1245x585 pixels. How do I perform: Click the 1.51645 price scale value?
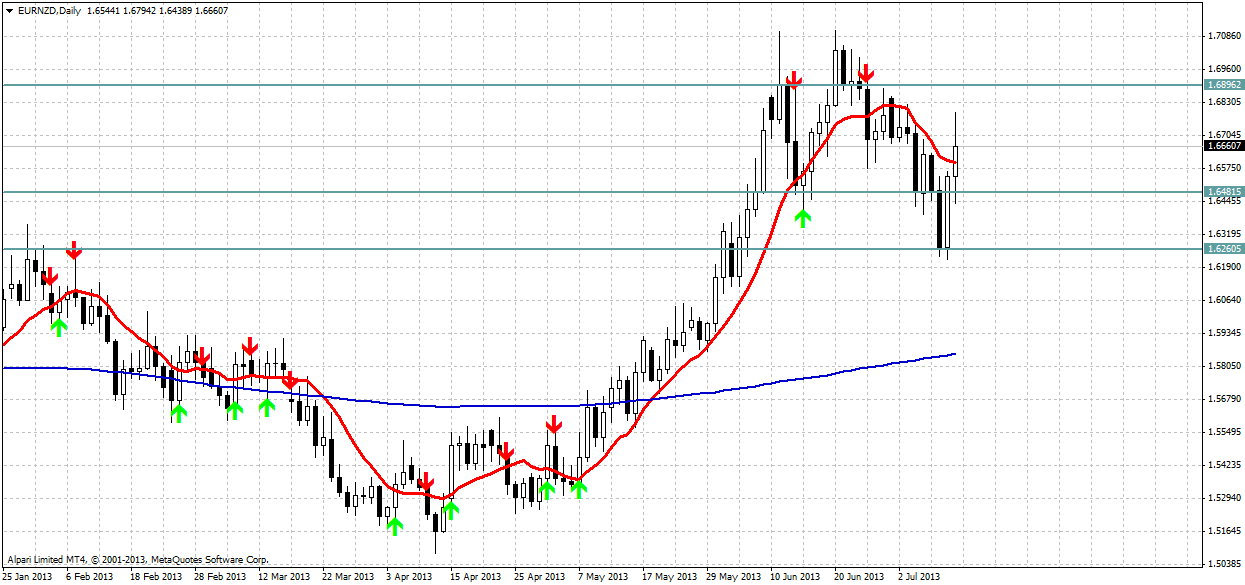[1224, 531]
